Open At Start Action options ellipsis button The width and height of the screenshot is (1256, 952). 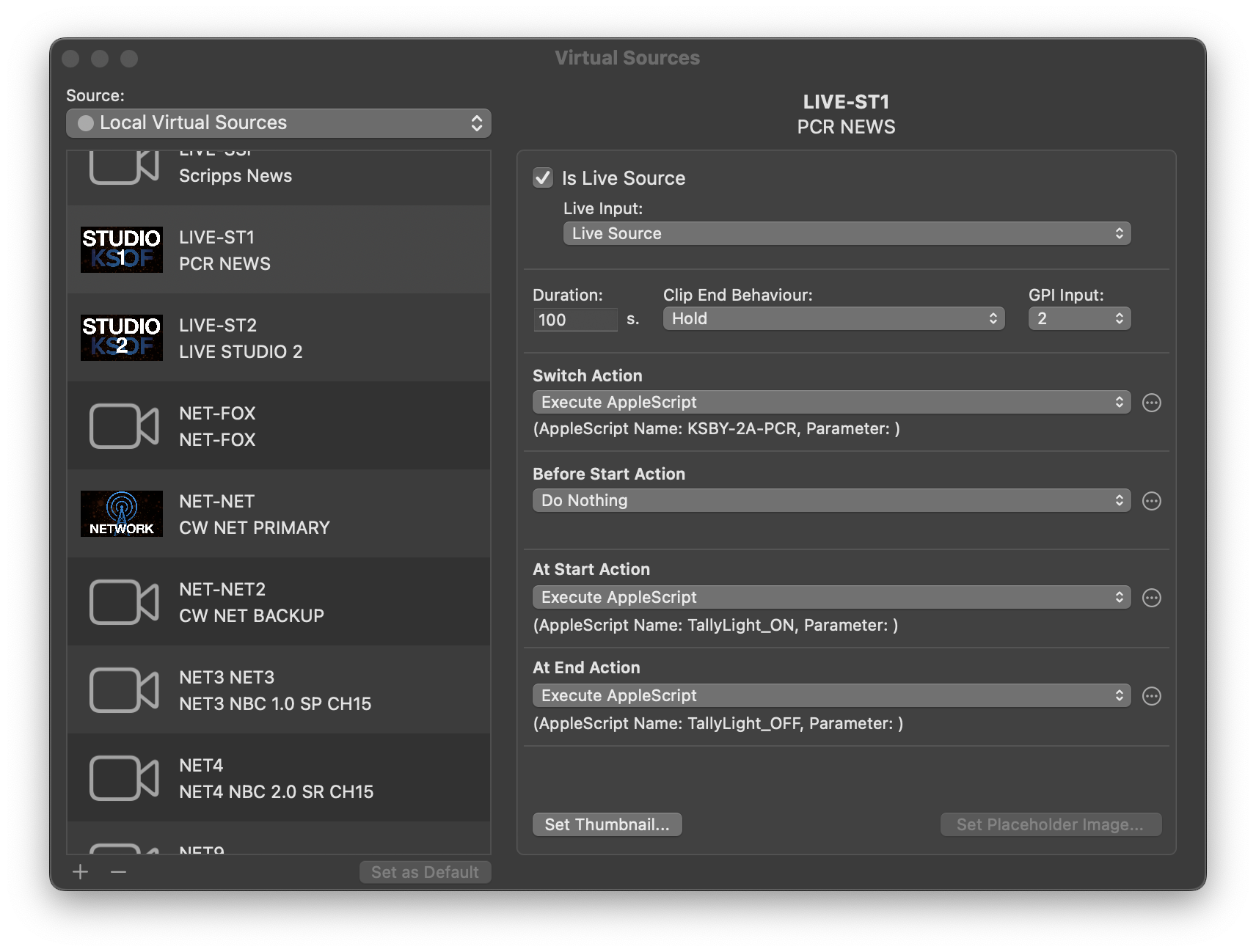pyautogui.click(x=1152, y=598)
